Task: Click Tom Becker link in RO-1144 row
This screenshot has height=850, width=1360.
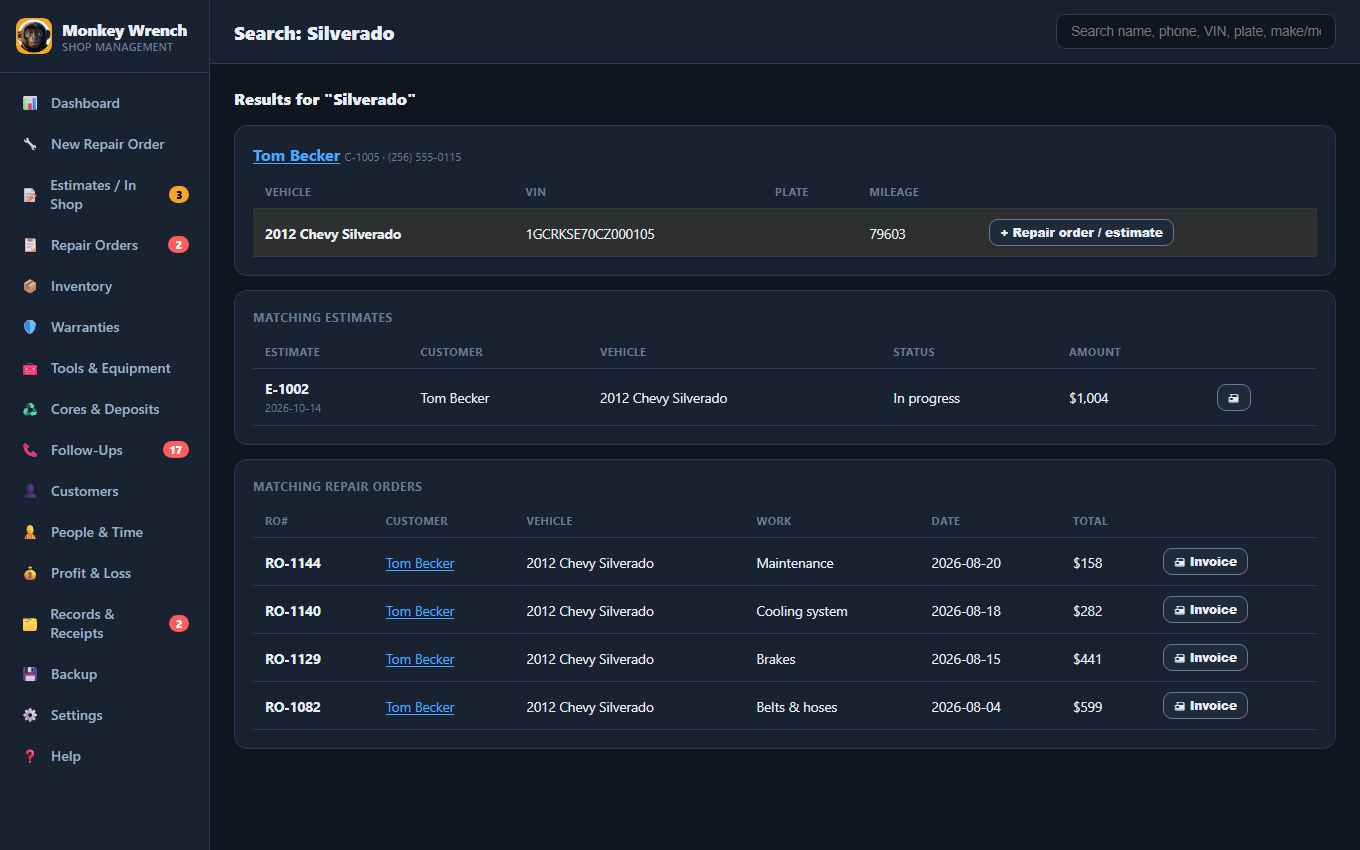Action: (x=420, y=563)
